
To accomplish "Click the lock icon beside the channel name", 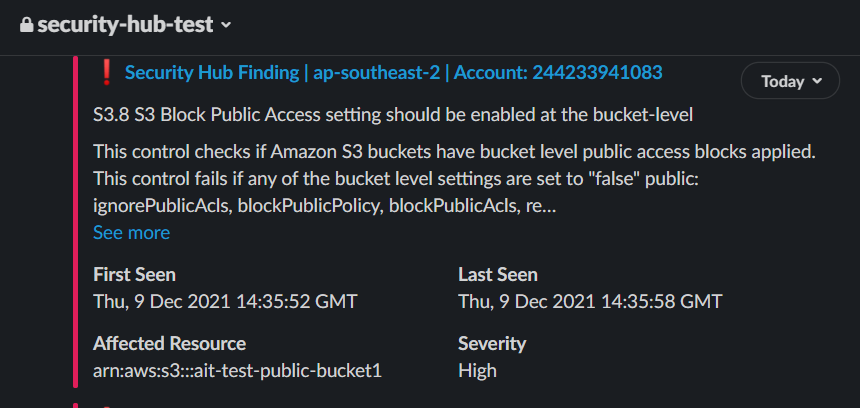I will 26,25.
